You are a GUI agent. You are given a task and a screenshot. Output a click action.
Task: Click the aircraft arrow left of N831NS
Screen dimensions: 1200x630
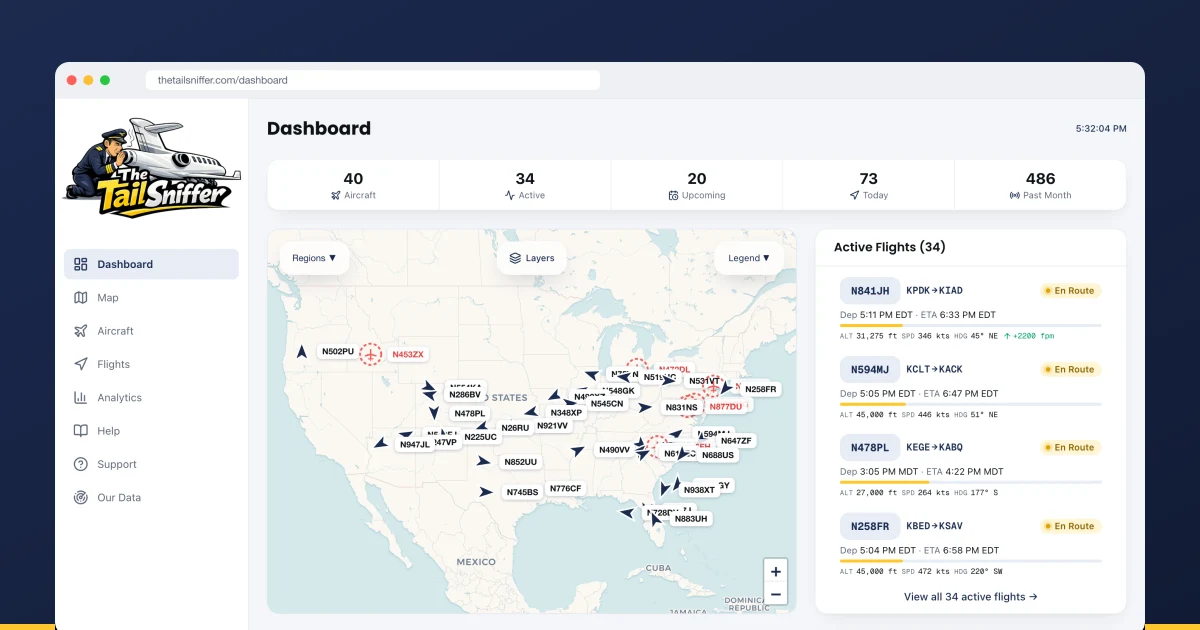(x=646, y=407)
